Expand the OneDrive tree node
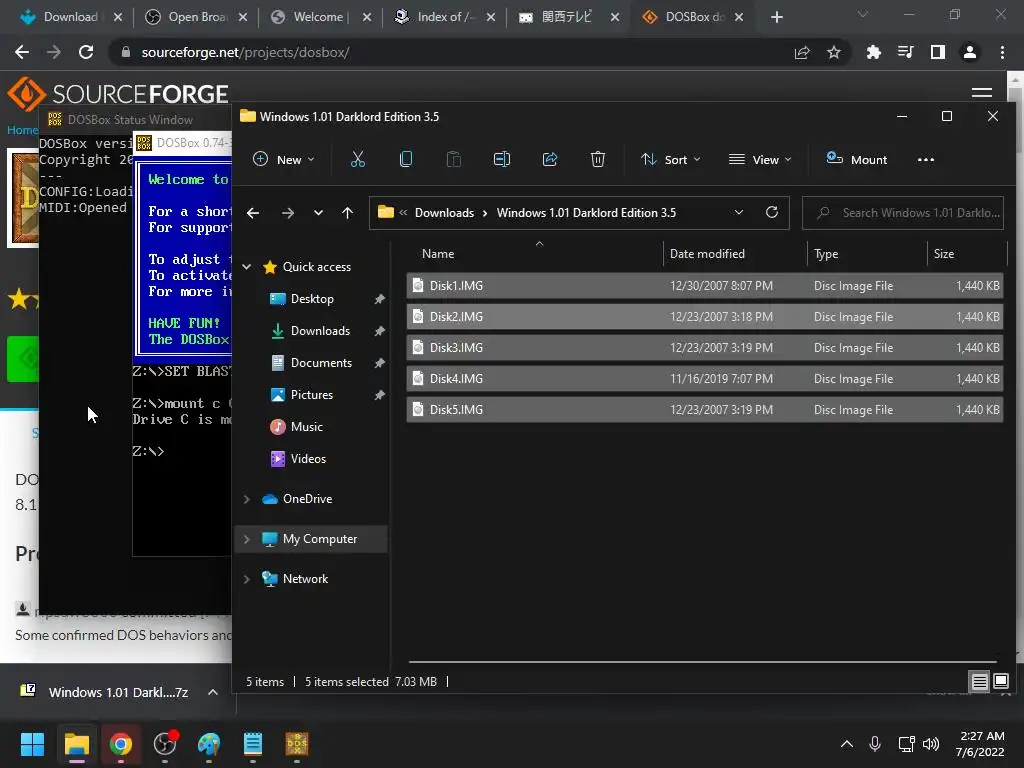The image size is (1024, 768). pos(247,499)
